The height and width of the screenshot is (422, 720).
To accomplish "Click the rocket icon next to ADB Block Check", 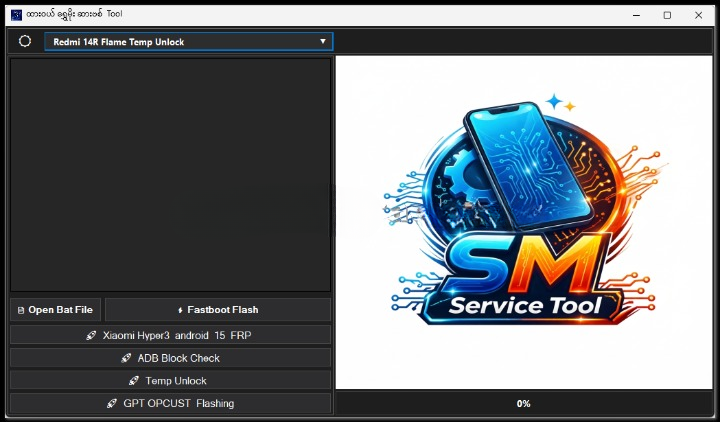I will [127, 358].
